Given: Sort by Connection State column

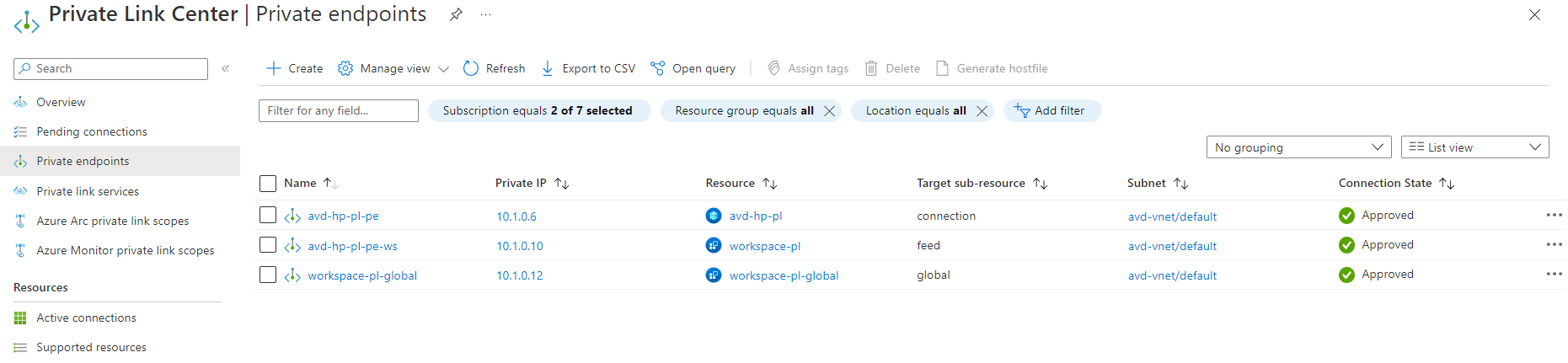Looking at the screenshot, I should [1396, 183].
